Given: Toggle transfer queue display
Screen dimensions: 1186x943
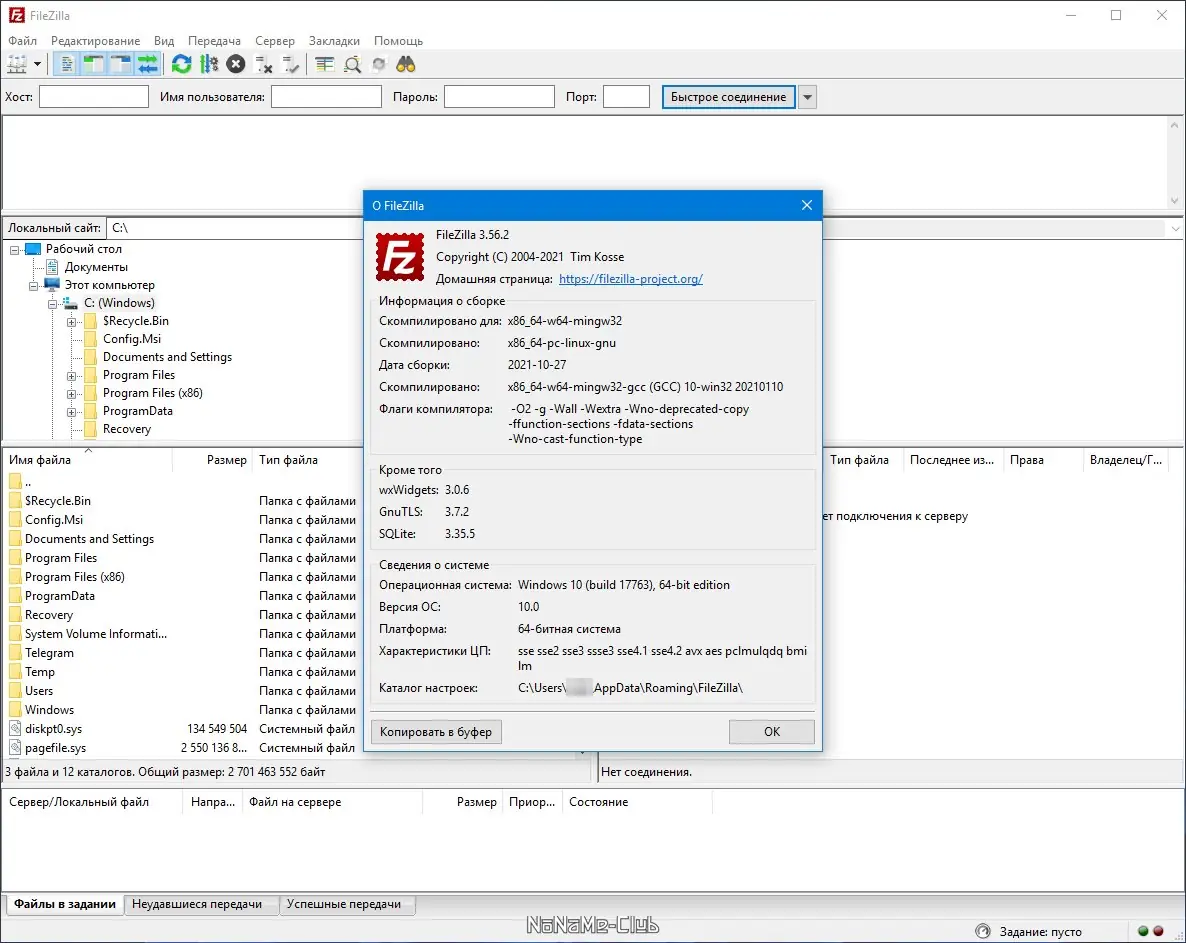Looking at the screenshot, I should pos(148,64).
